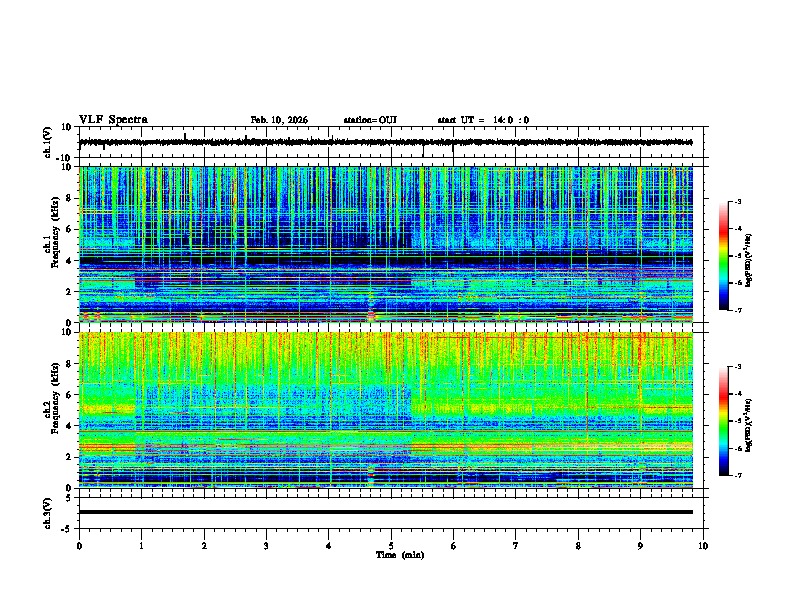Click the dark 4 kHz band in ch.1 spectrogram

pyautogui.click(x=386, y=260)
